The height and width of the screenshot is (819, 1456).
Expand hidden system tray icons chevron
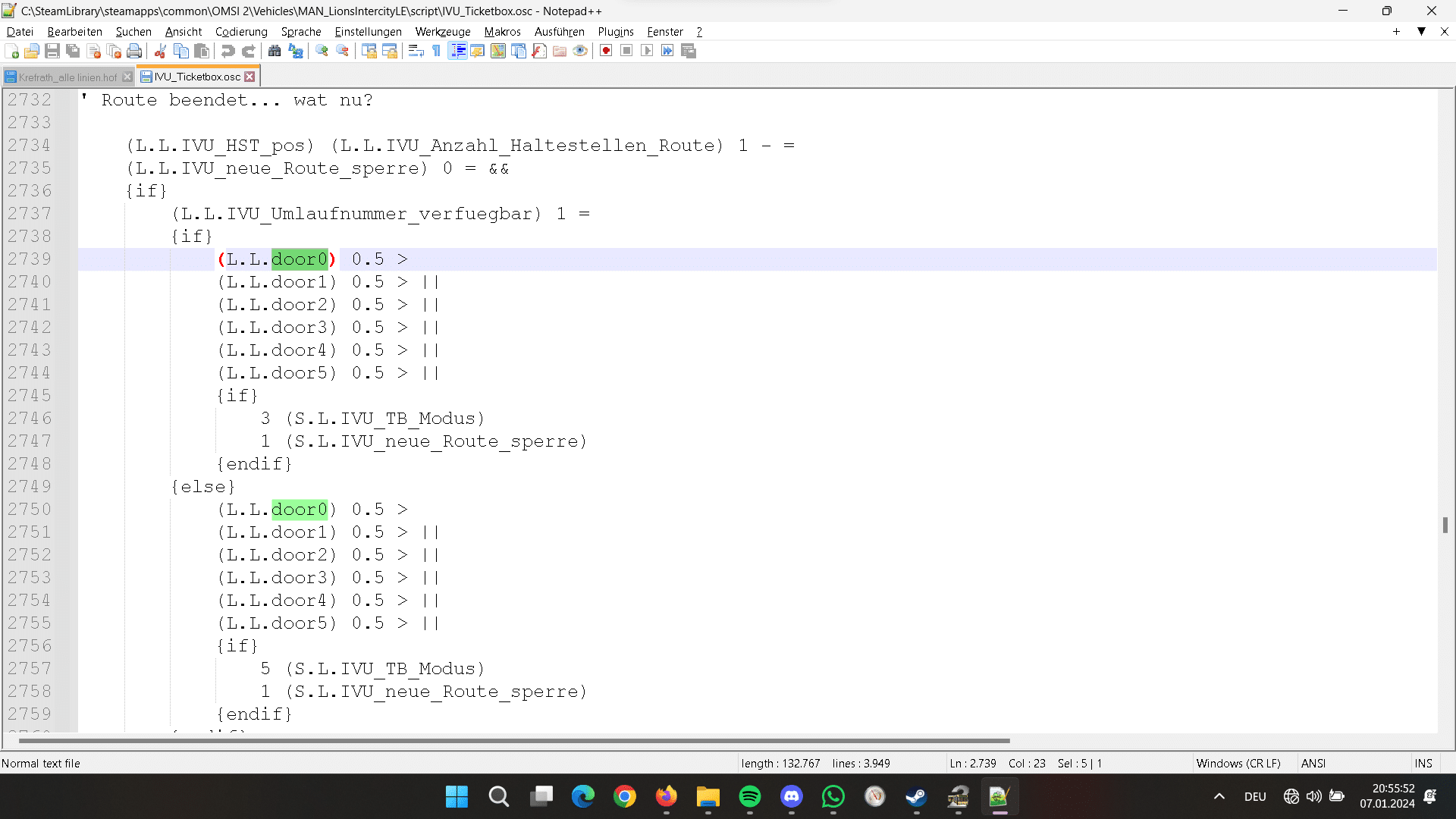coord(1219,796)
